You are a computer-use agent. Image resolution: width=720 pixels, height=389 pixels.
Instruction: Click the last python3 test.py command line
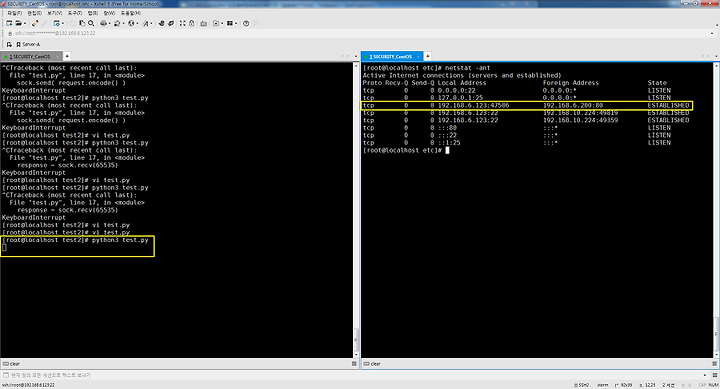(x=75, y=240)
